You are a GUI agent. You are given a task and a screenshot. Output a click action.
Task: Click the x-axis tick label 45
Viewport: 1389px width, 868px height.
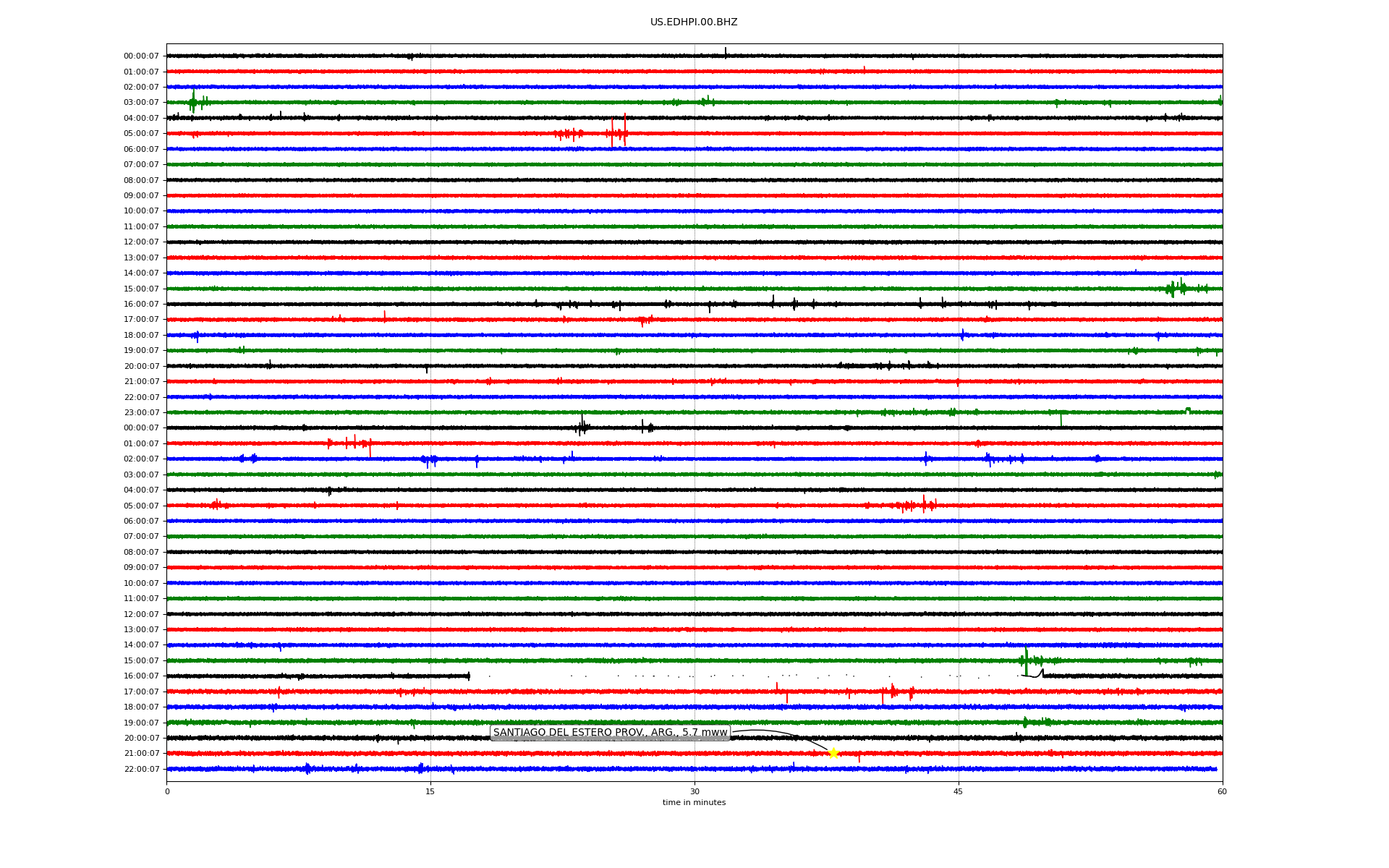coord(958,791)
